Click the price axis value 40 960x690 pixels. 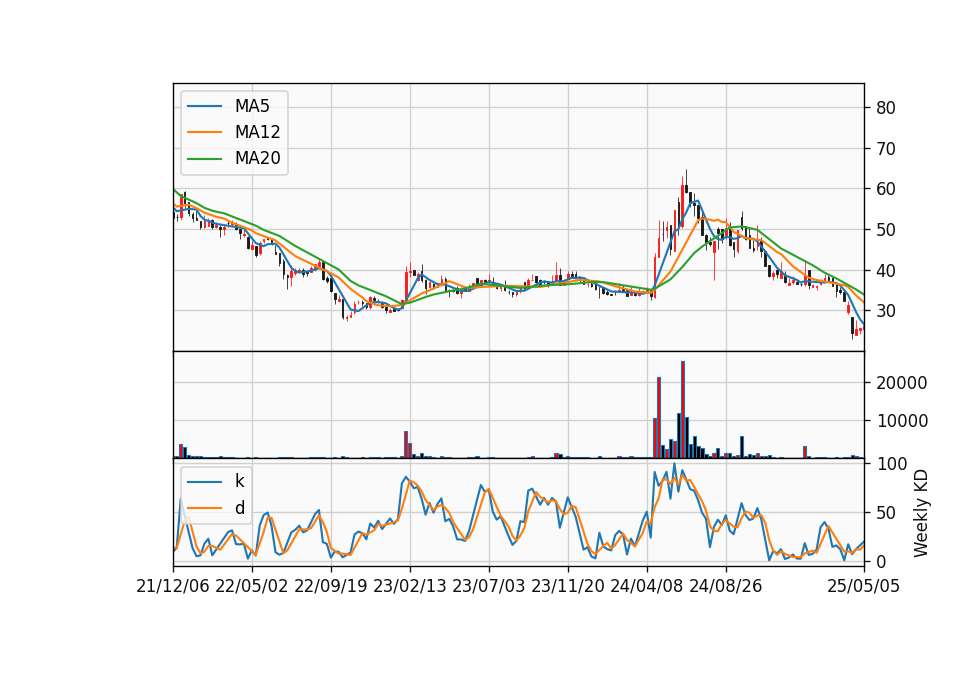(x=886, y=270)
